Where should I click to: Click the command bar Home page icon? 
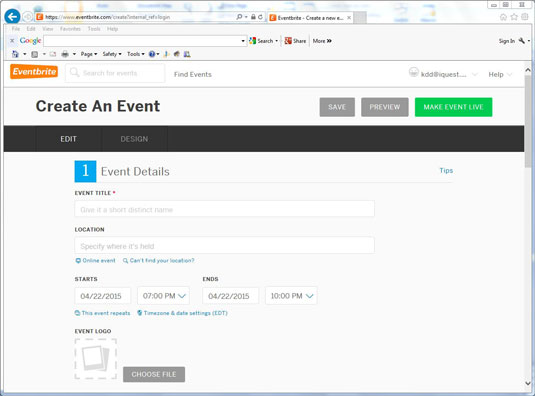[15, 54]
